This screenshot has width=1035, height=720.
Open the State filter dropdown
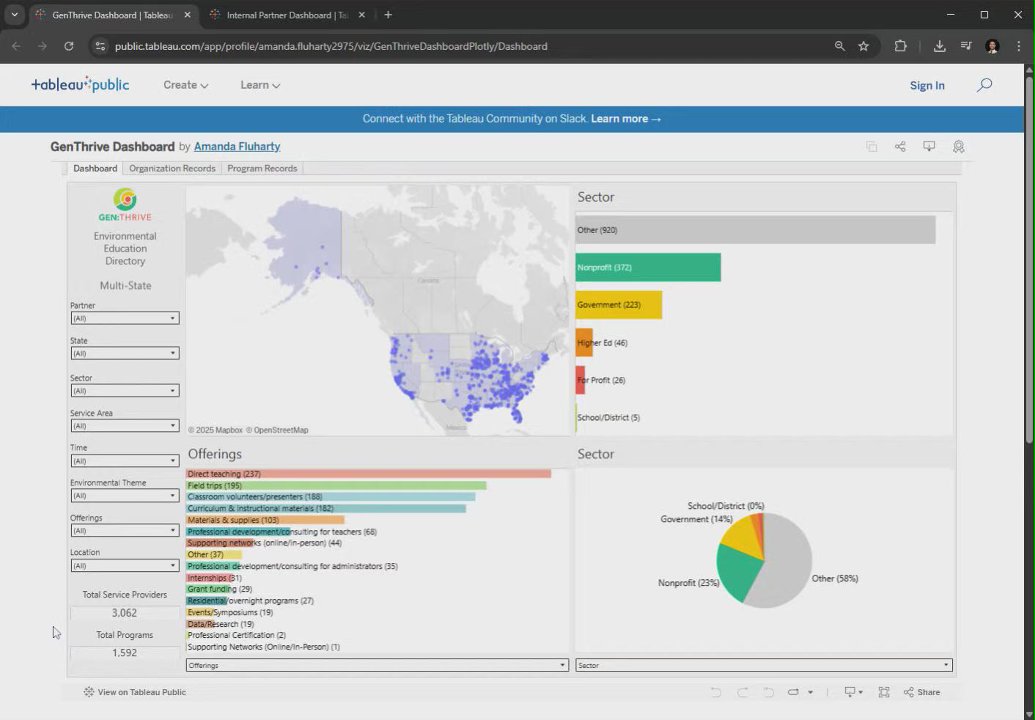point(125,353)
